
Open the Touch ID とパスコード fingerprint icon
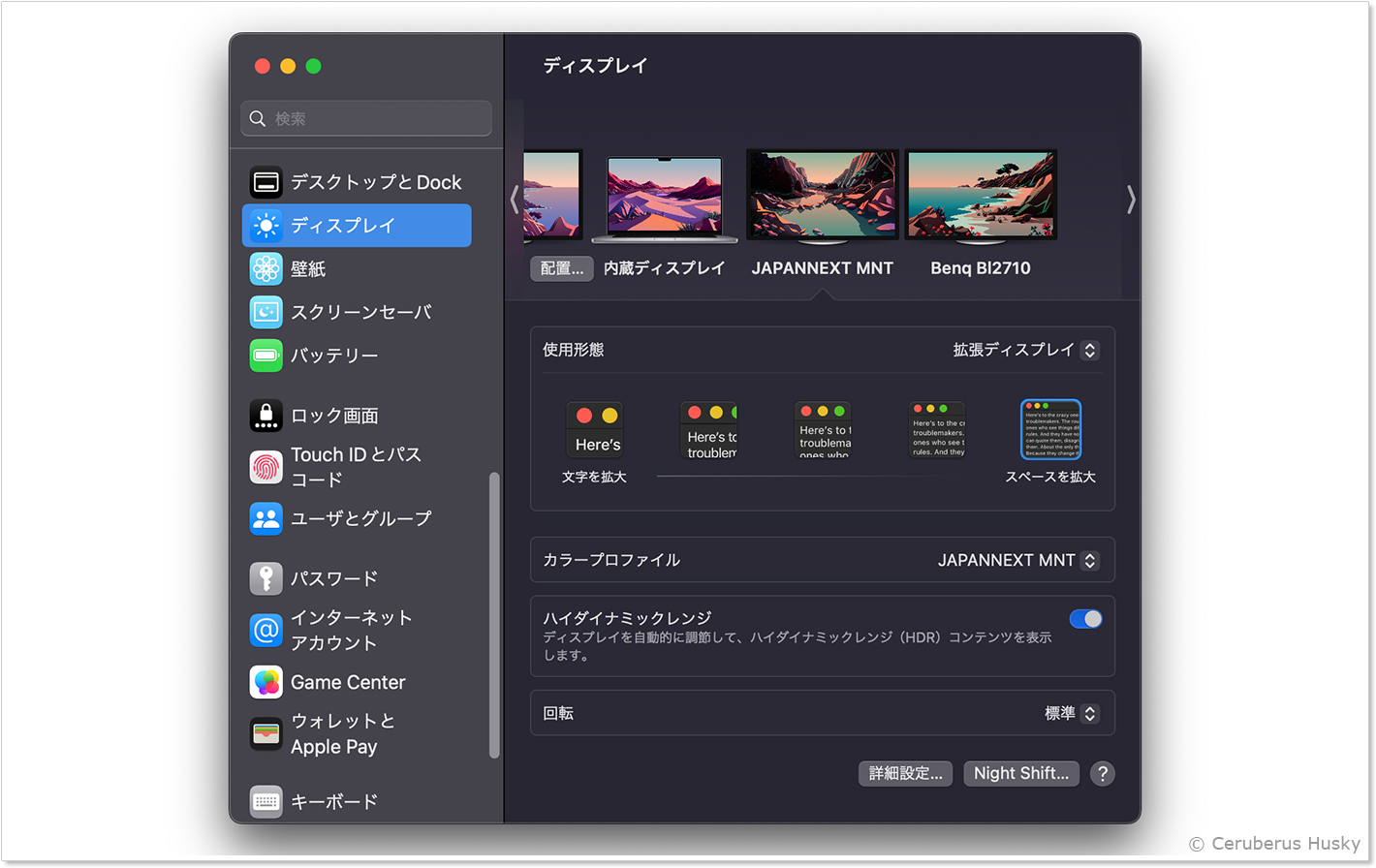(x=266, y=467)
